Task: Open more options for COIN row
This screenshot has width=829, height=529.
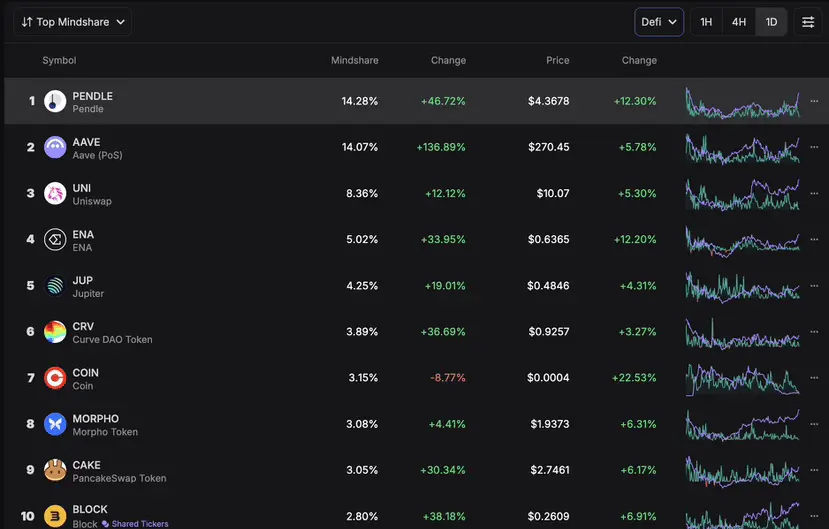Action: pyautogui.click(x=814, y=378)
